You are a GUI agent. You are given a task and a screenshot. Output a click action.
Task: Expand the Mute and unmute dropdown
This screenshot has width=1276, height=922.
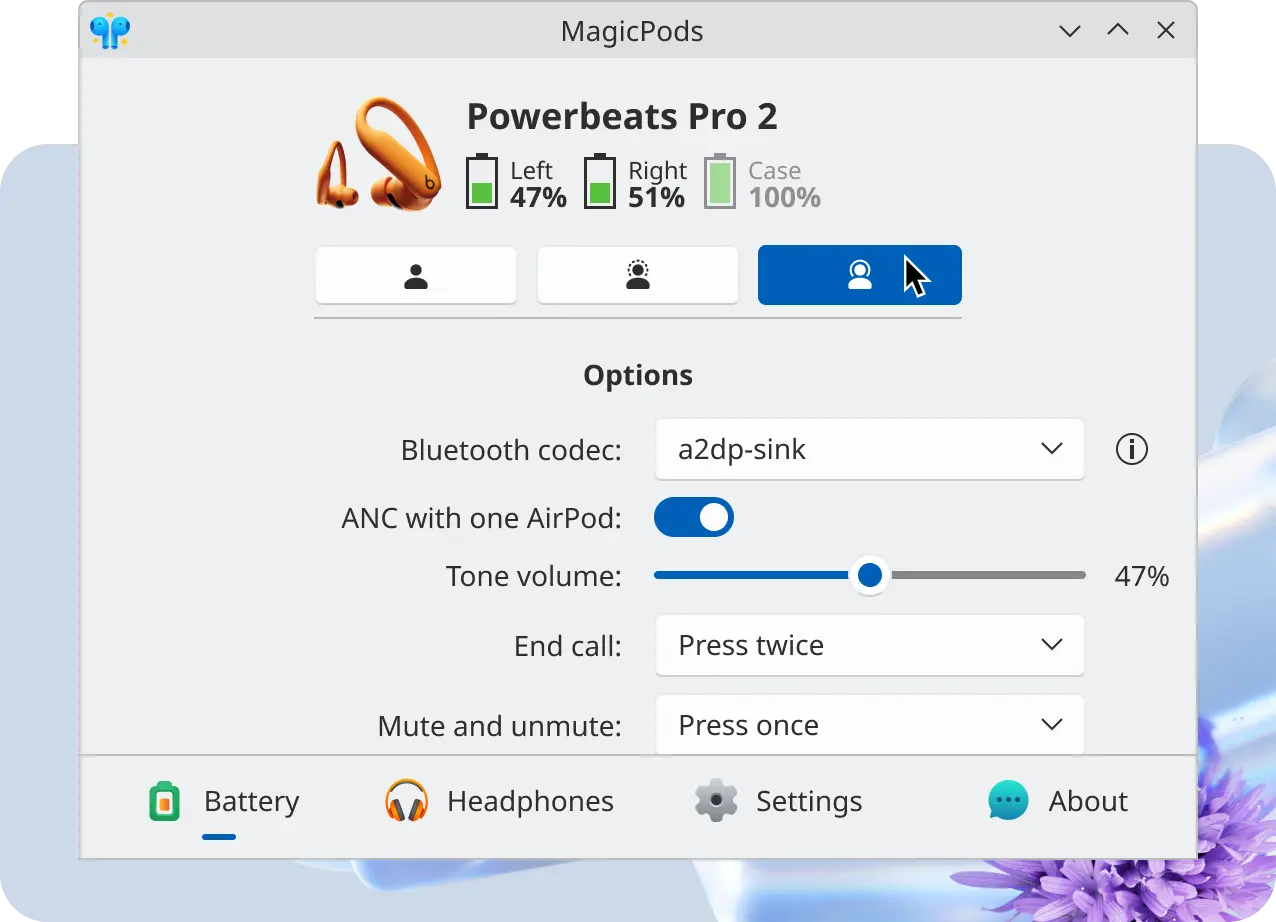[869, 725]
